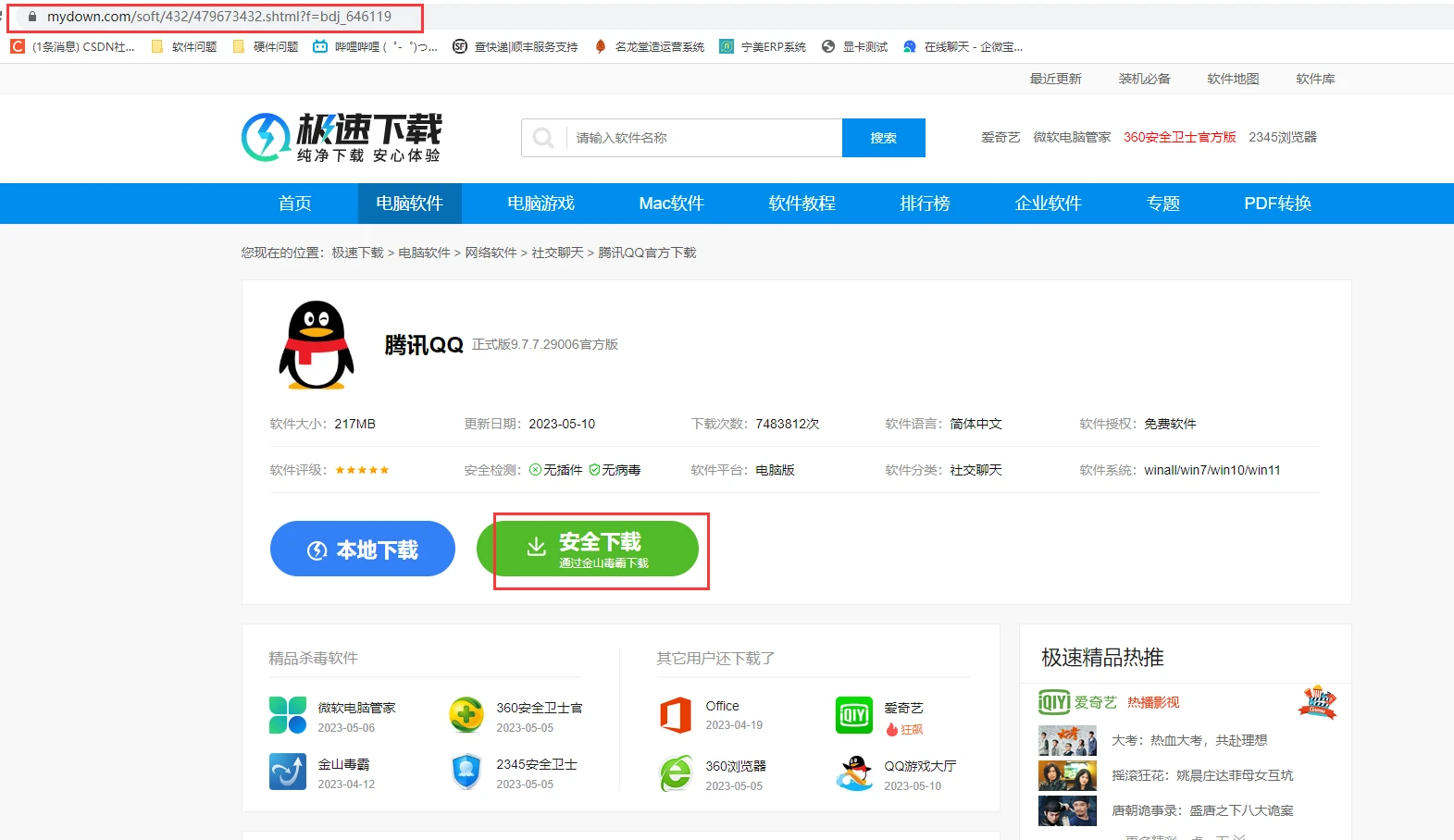Open the 2345安全卫士 shield icon

click(466, 772)
